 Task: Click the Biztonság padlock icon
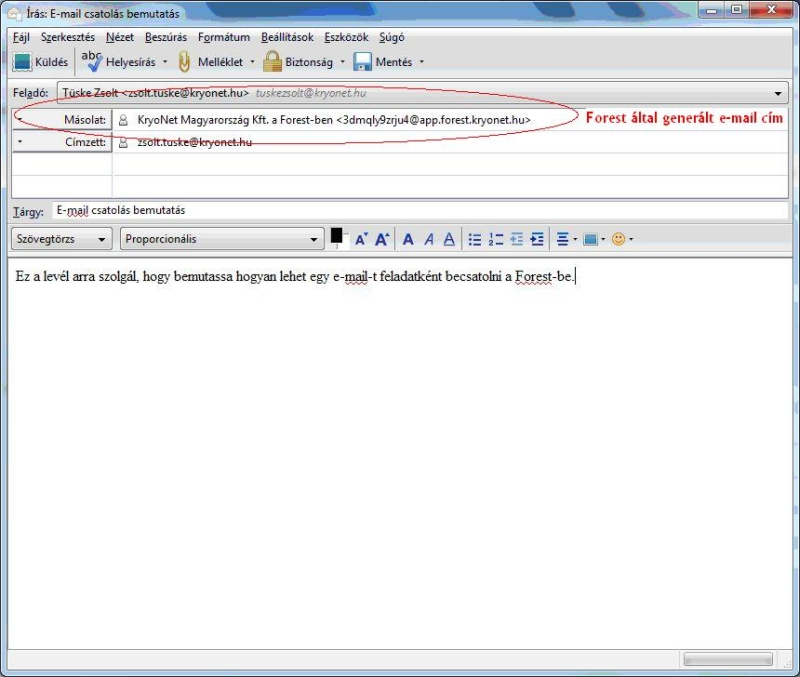[272, 62]
